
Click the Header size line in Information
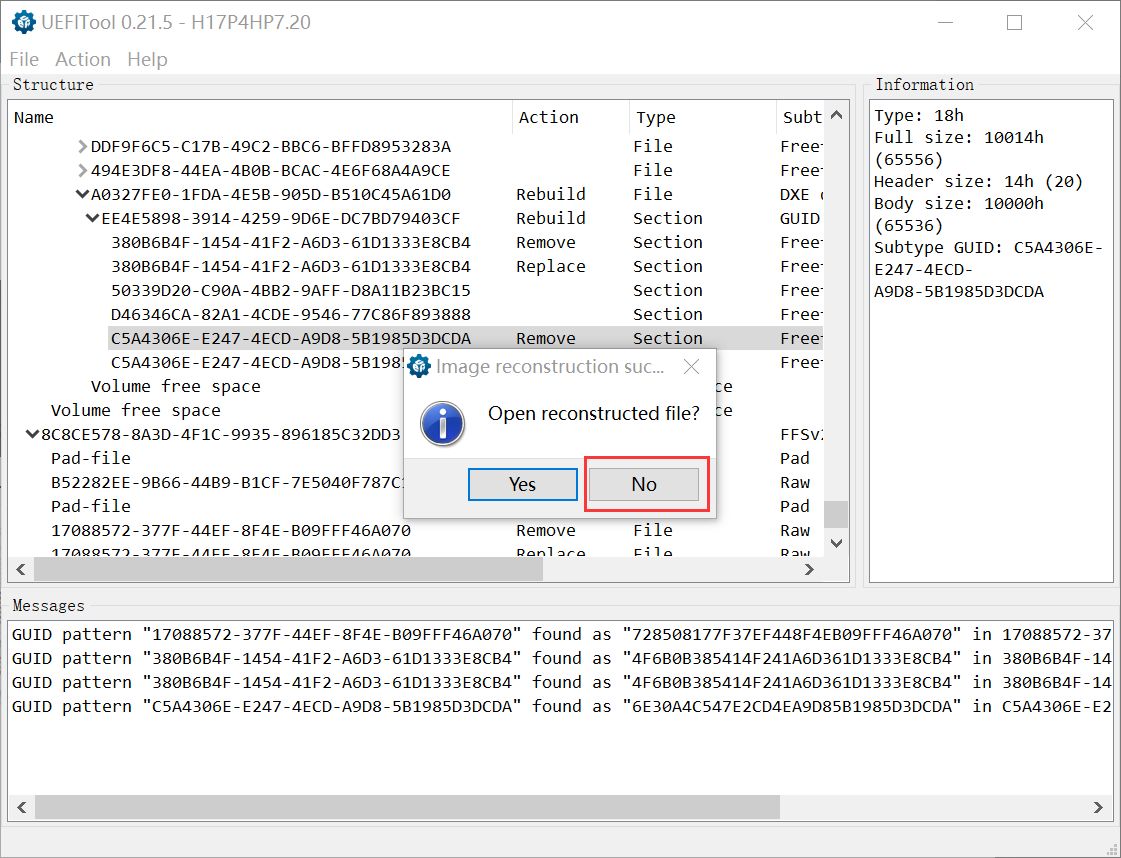[x=979, y=182]
